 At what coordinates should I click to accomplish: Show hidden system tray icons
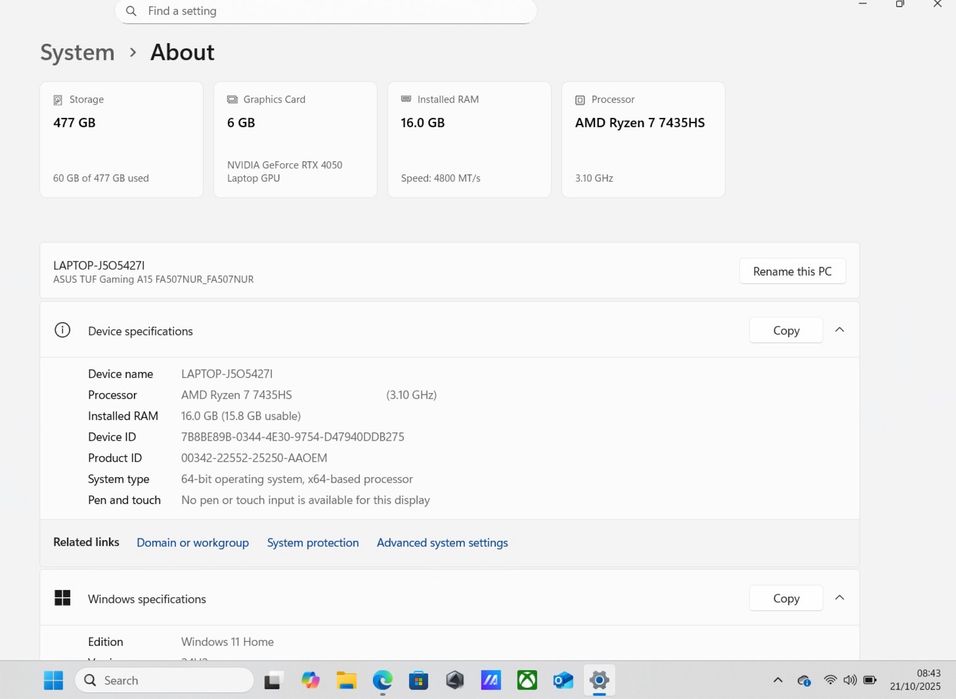pyautogui.click(x=778, y=680)
